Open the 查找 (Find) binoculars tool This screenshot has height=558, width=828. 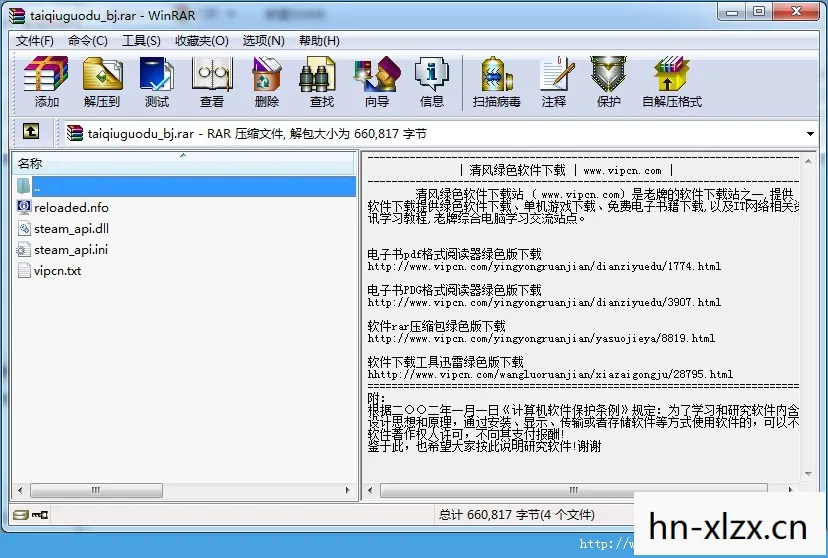coord(322,82)
